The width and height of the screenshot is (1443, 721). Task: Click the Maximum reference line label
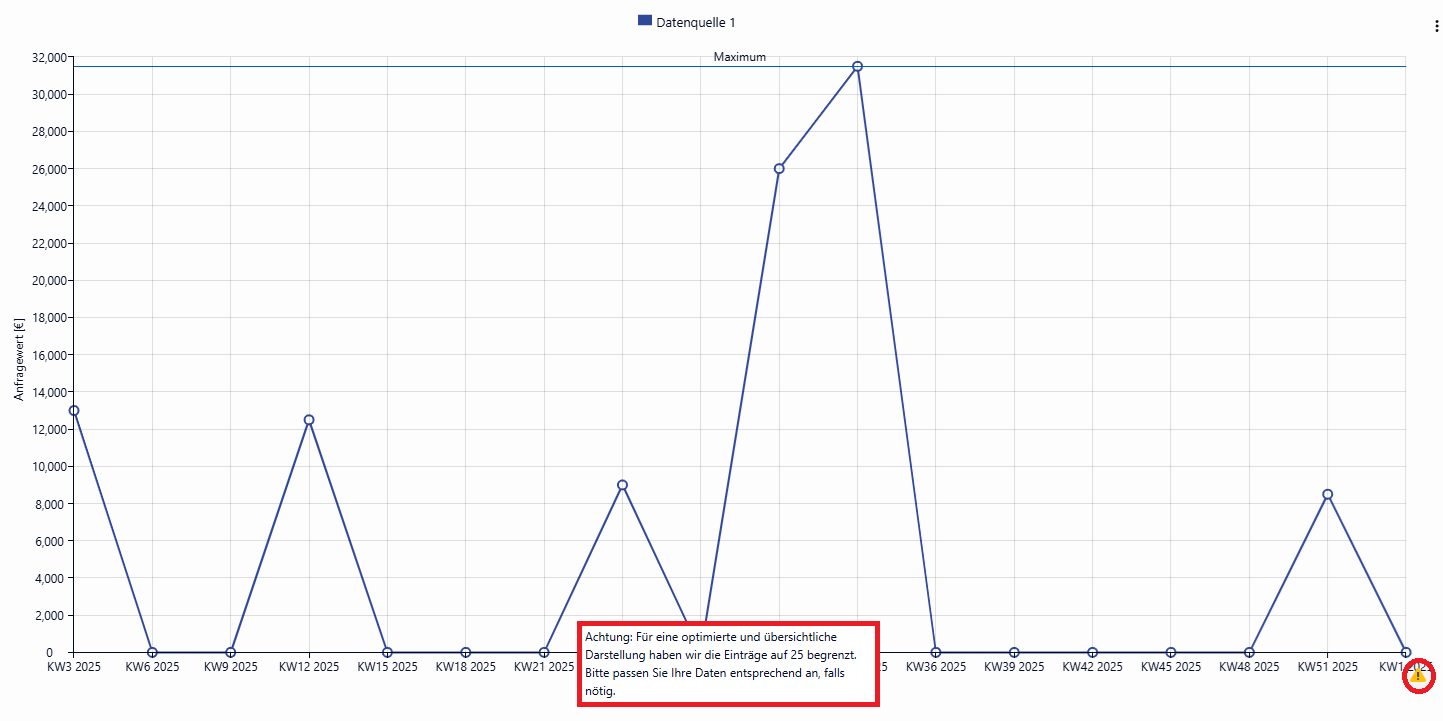tap(739, 57)
